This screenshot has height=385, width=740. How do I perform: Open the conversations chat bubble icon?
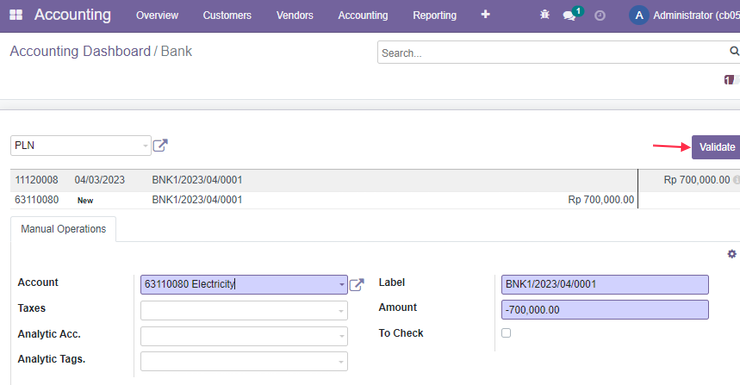click(569, 16)
